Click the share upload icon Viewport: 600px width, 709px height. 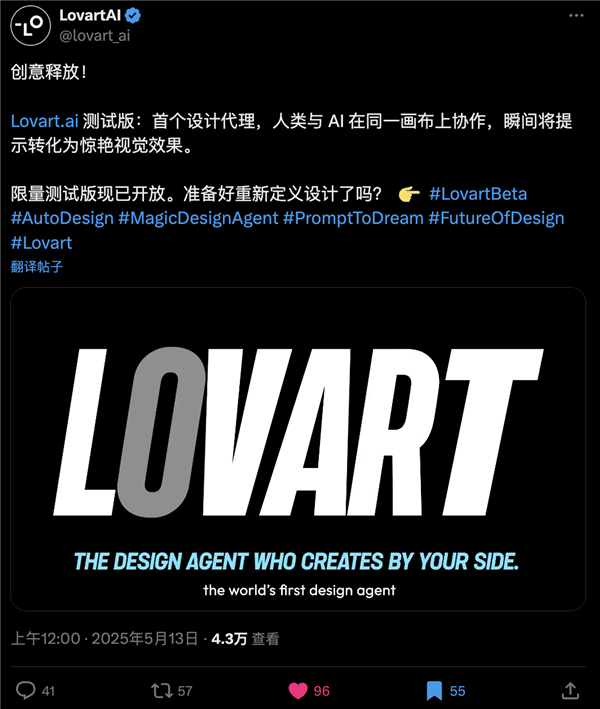point(571,690)
